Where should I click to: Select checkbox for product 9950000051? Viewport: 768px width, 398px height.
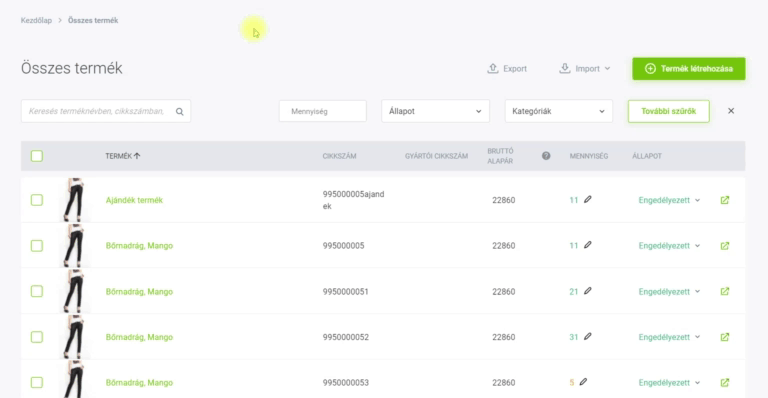37,291
